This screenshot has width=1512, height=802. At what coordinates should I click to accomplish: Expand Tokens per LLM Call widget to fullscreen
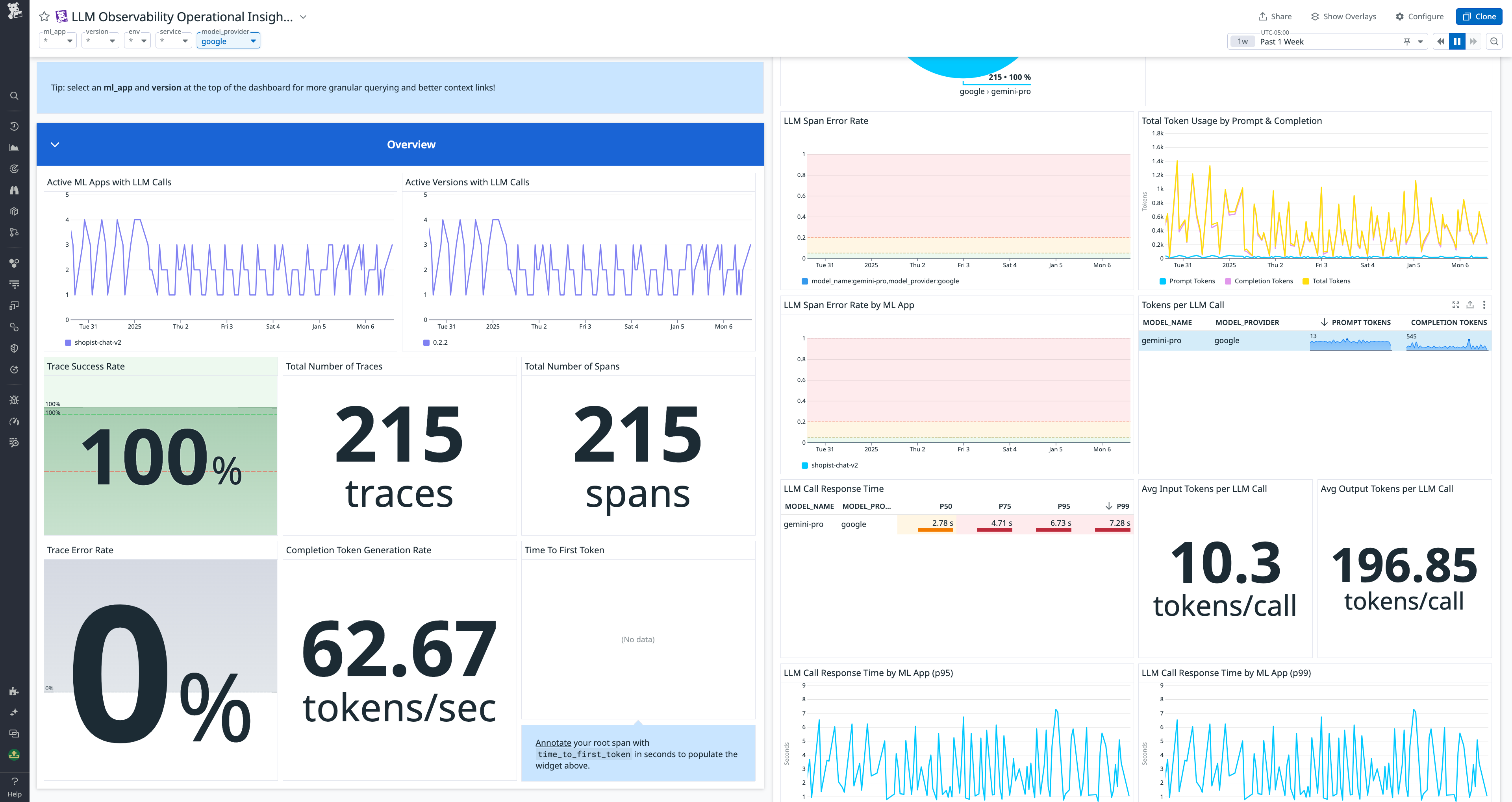click(1456, 305)
